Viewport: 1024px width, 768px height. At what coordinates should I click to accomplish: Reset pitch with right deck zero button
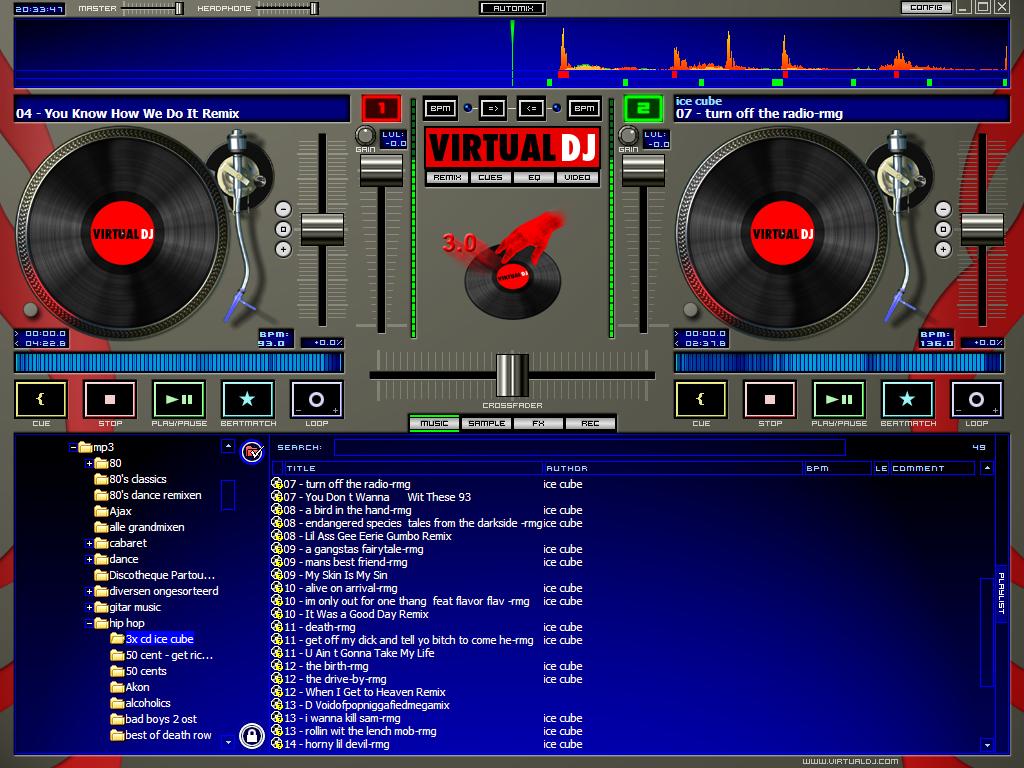943,229
